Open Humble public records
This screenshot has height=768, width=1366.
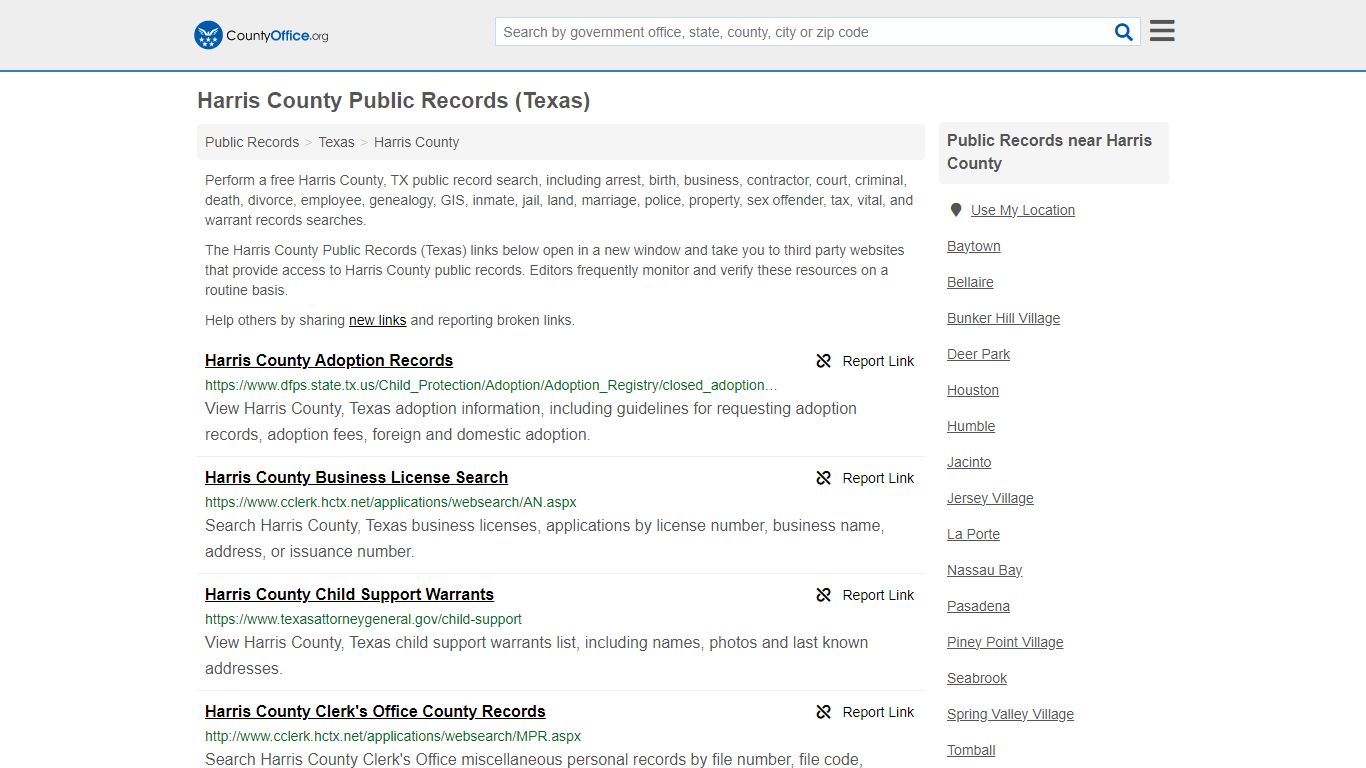point(971,426)
